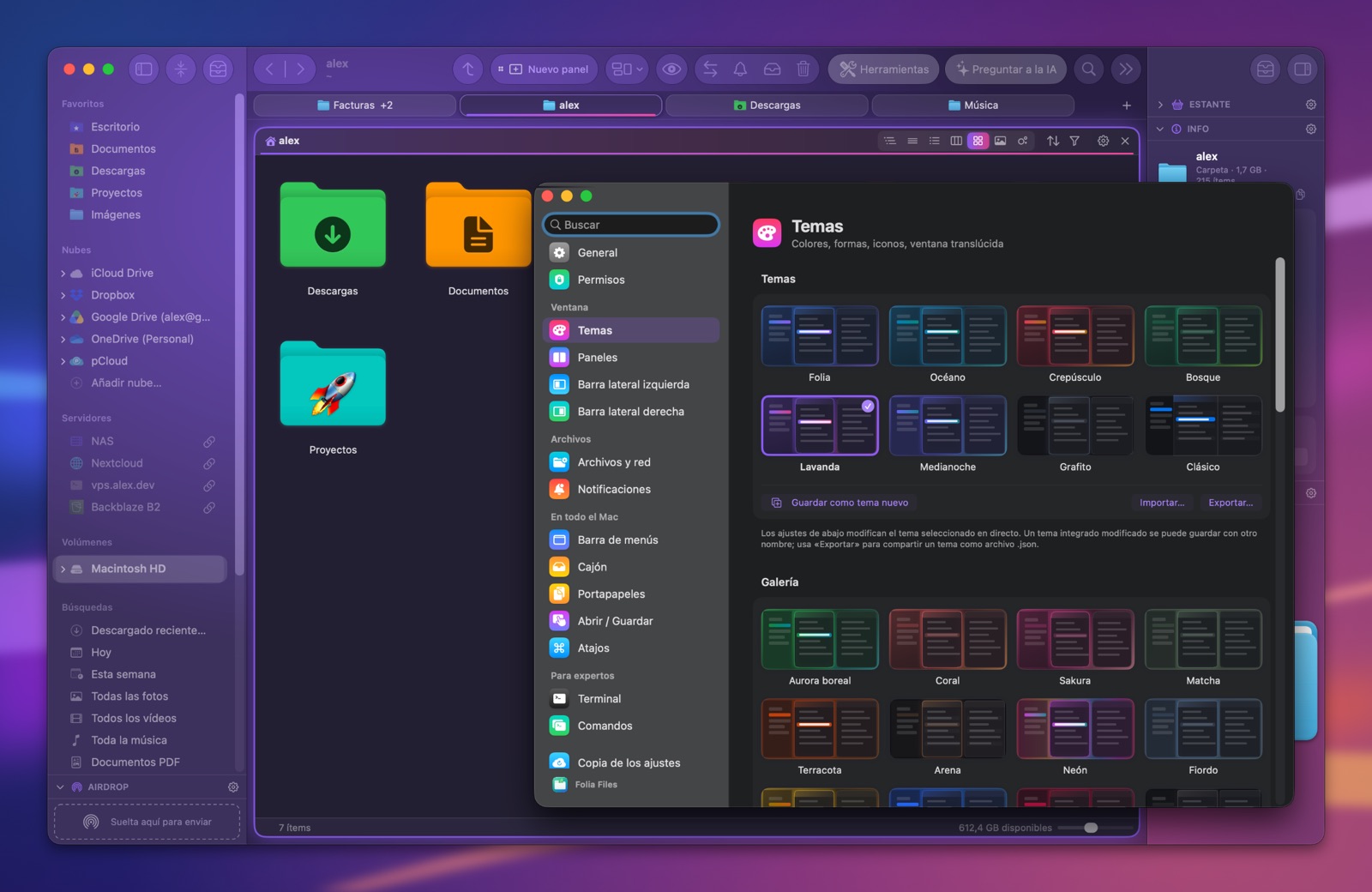Image resolution: width=1372 pixels, height=892 pixels.
Task: Expand the ESTANTE section
Action: click(1160, 105)
